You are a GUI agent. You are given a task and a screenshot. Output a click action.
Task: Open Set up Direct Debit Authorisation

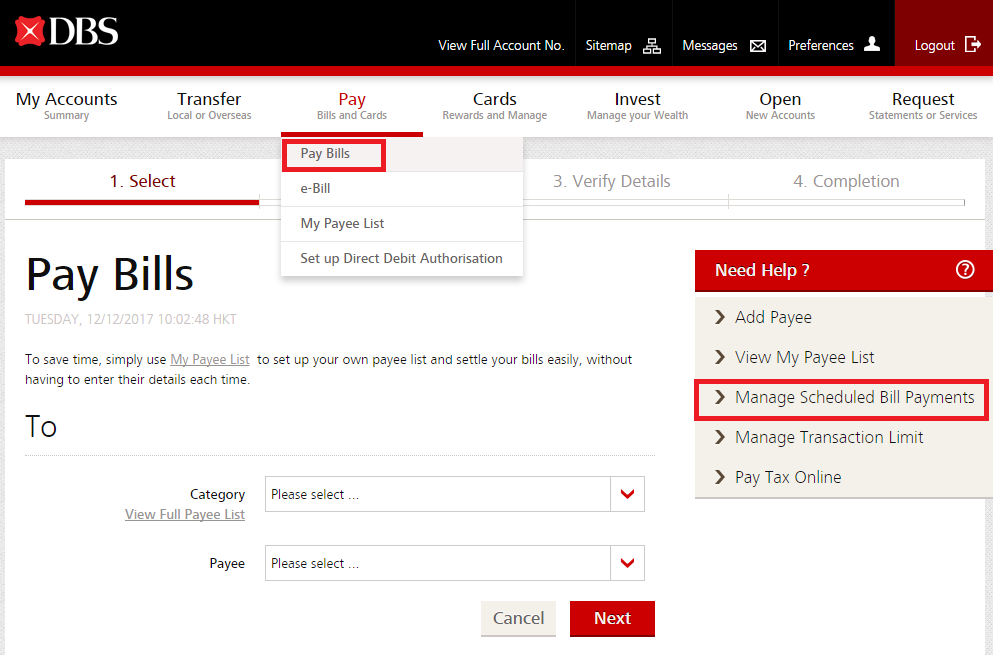tap(401, 258)
